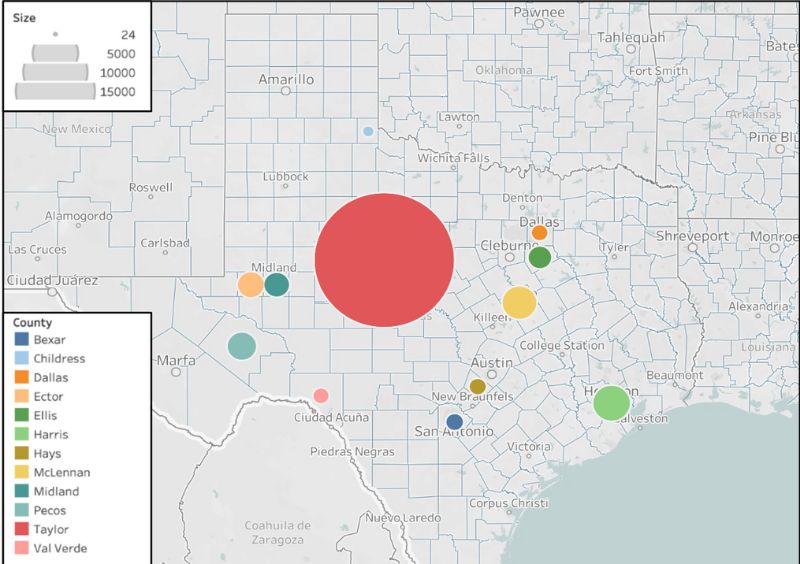The height and width of the screenshot is (564, 800).
Task: Click the Lawton label on map
Action: [x=459, y=116]
